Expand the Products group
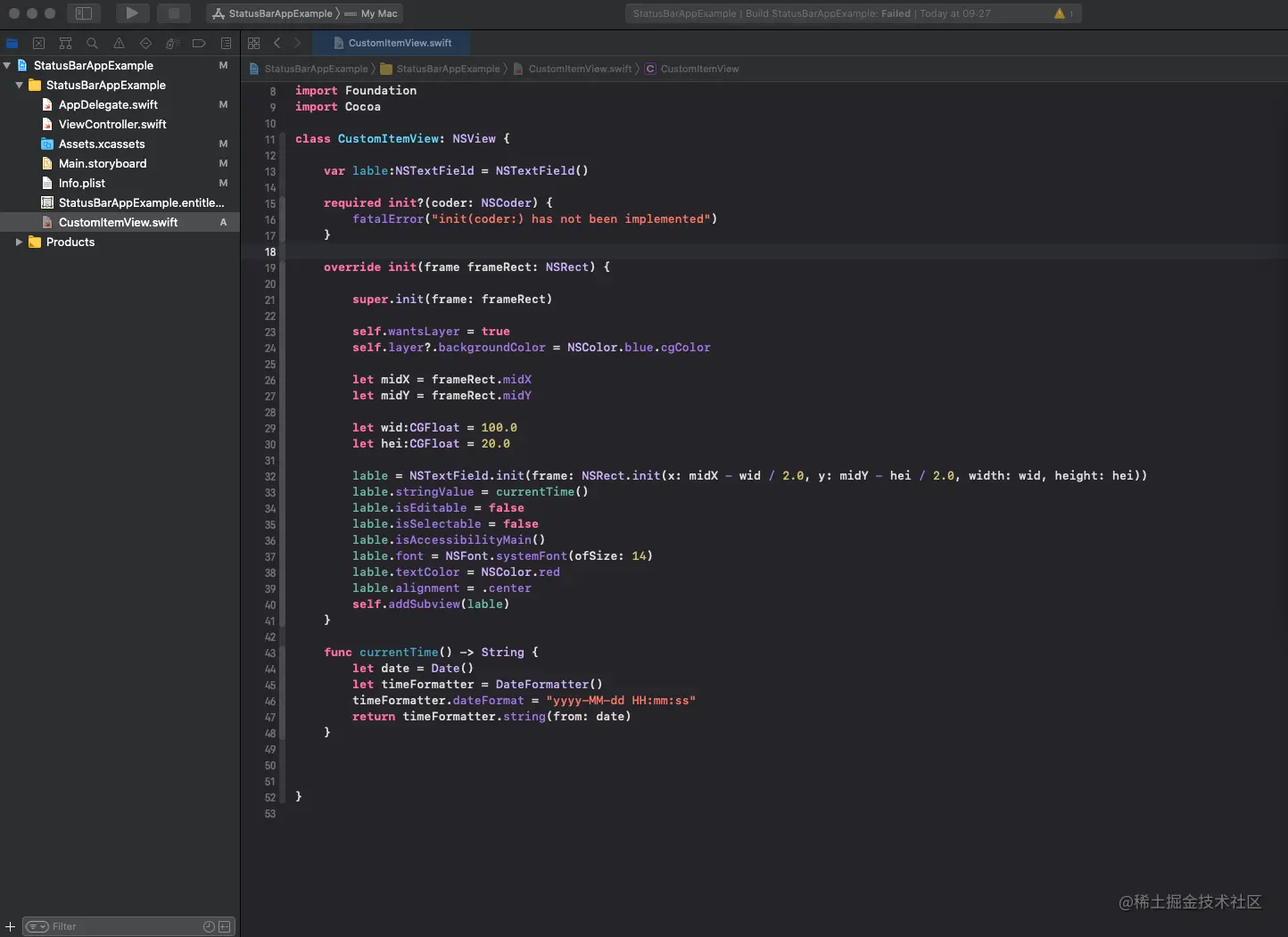Screen dimensions: 1288x937 [x=20, y=242]
